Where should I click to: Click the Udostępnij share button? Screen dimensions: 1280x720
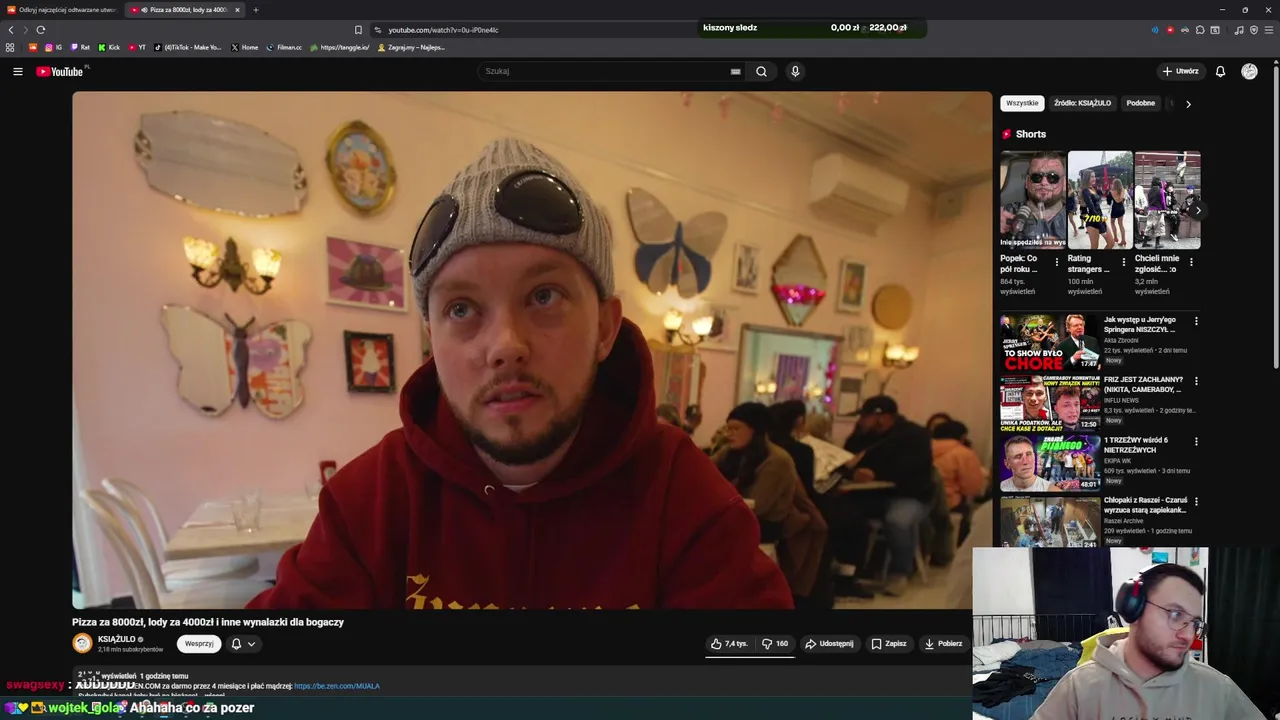(x=829, y=644)
